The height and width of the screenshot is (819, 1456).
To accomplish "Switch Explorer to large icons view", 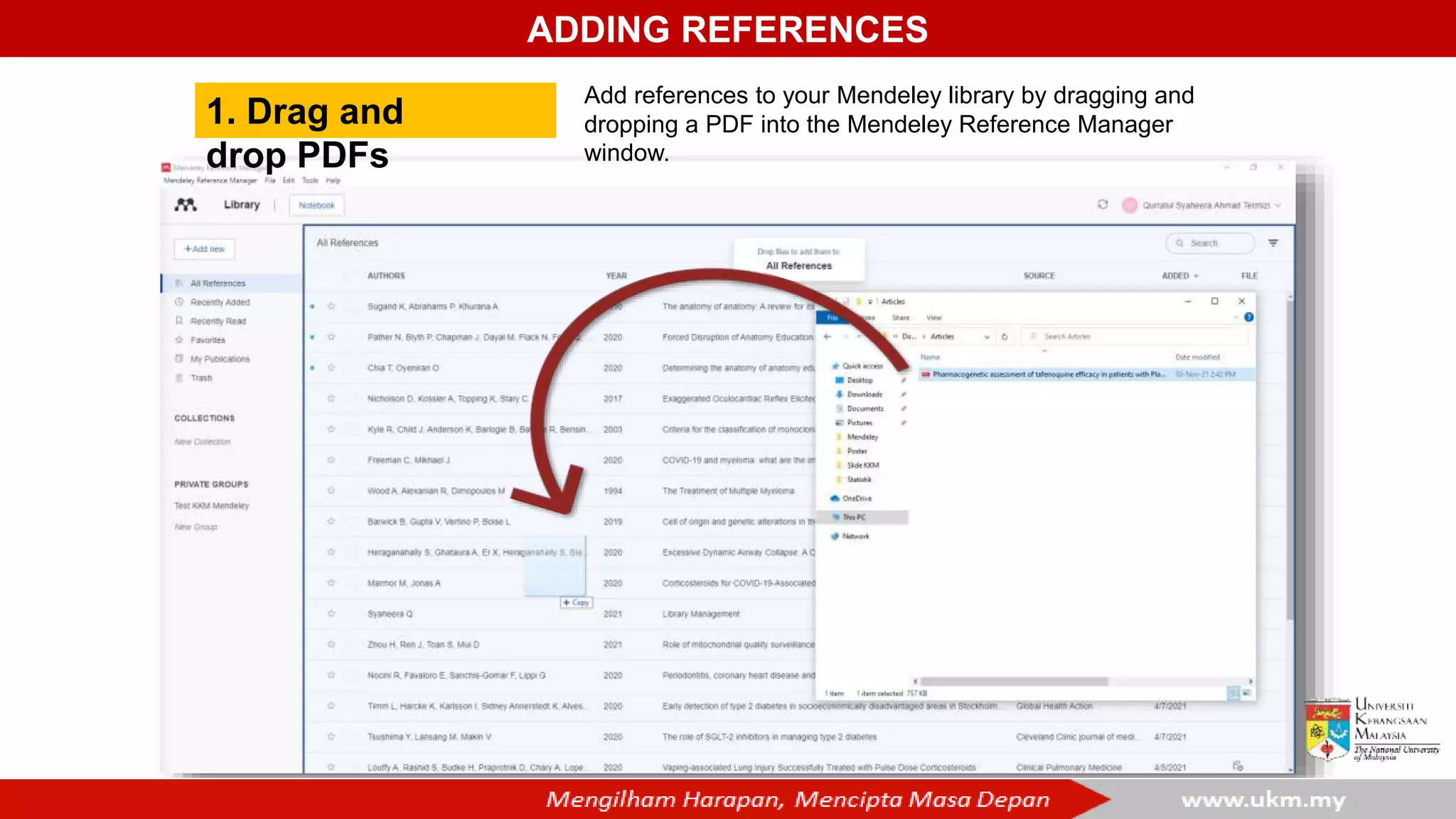I will [x=1246, y=692].
